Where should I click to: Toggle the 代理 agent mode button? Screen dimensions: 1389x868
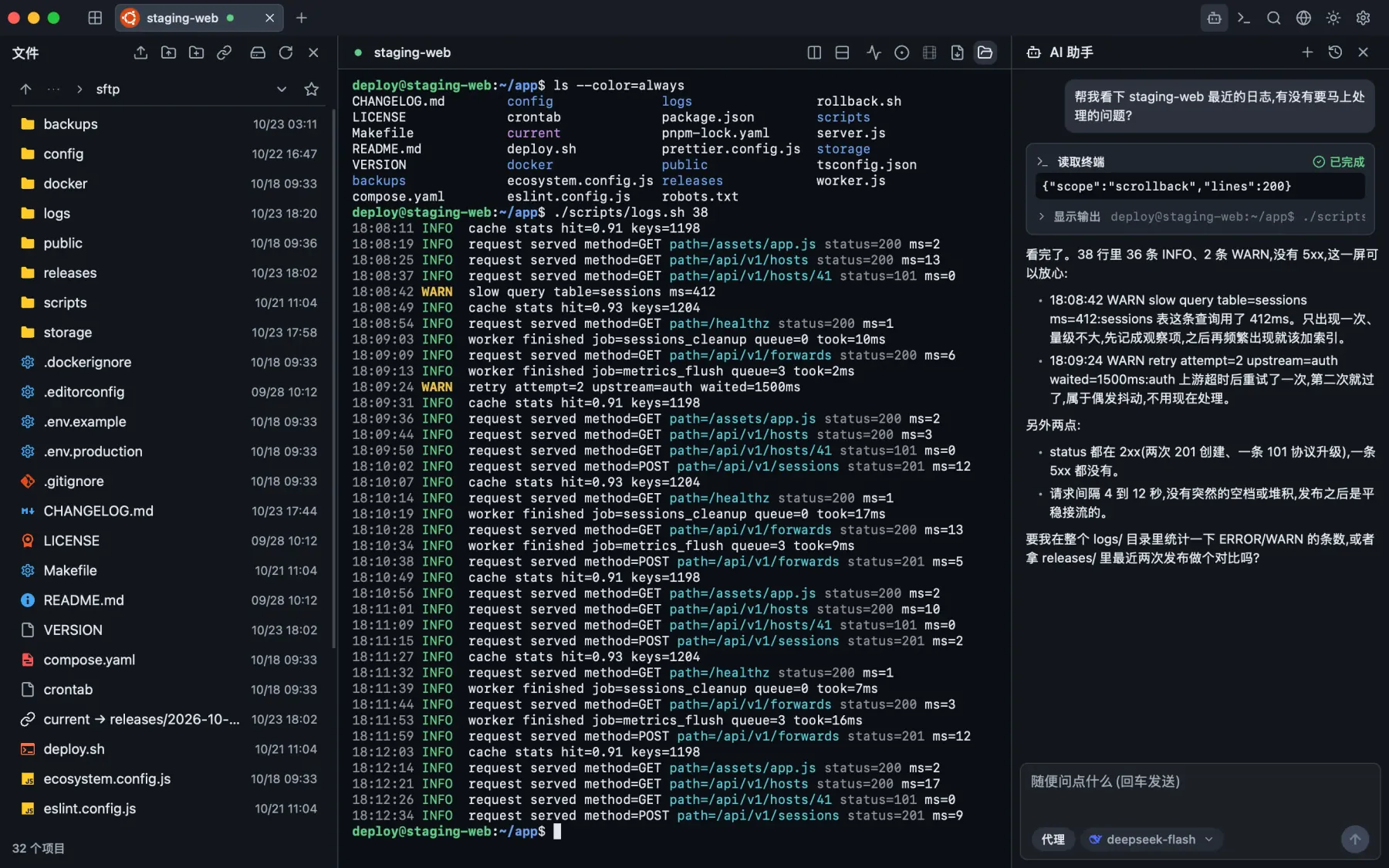1053,839
